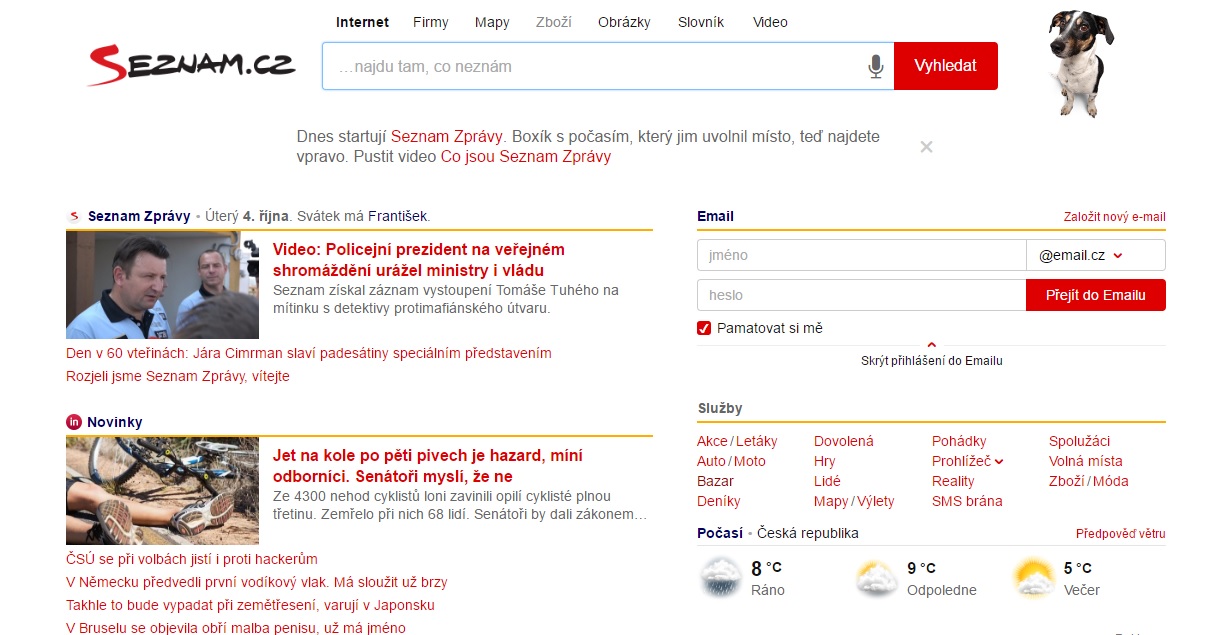Click the sunny evening weather icon
Image resolution: width=1225 pixels, height=635 pixels.
1033,578
